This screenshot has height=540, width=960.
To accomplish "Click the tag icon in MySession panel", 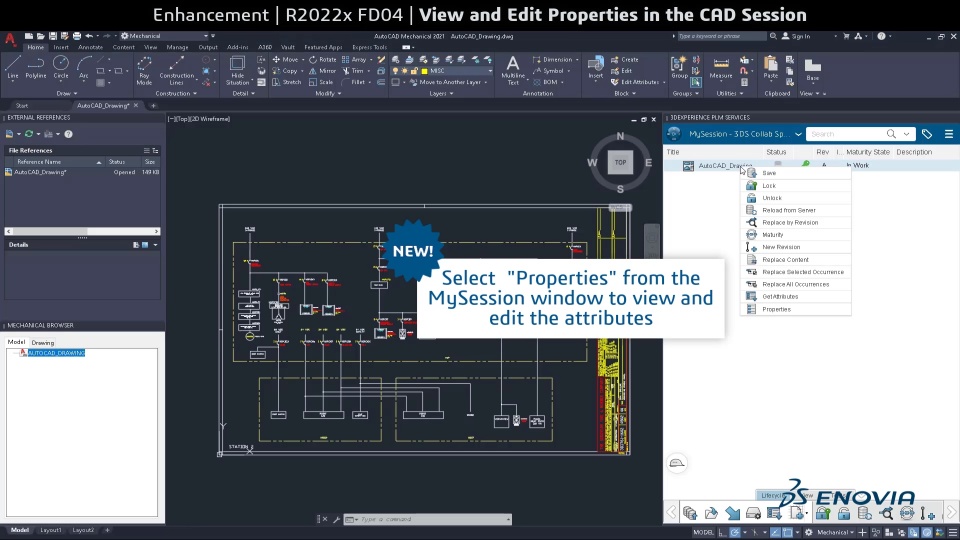I will tap(927, 133).
